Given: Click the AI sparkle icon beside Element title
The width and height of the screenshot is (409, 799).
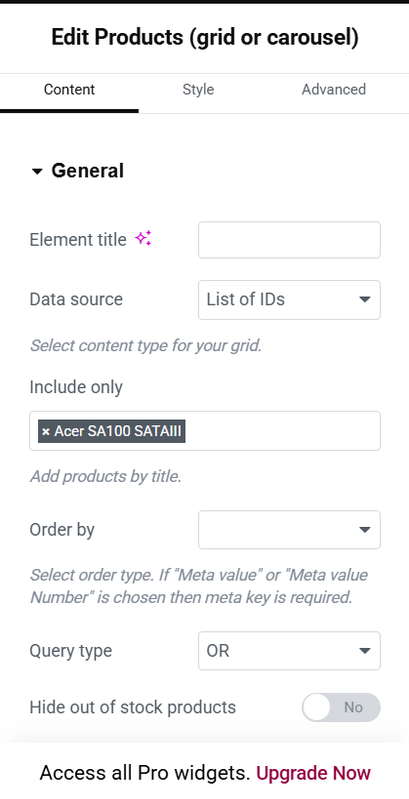Looking at the screenshot, I should pyautogui.click(x=143, y=238).
